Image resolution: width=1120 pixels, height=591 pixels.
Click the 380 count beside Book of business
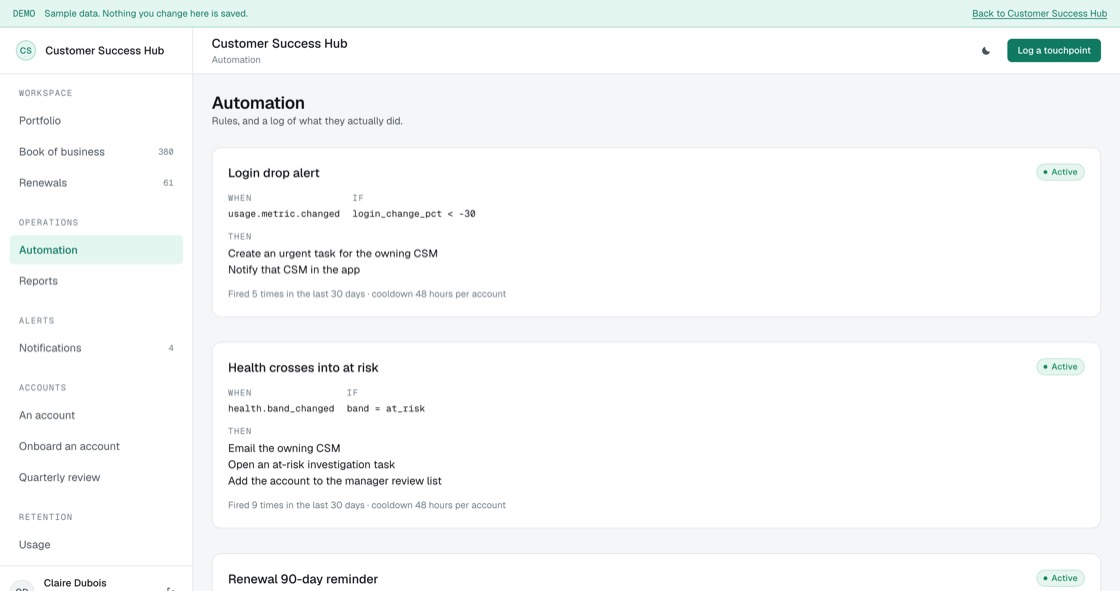coord(166,152)
